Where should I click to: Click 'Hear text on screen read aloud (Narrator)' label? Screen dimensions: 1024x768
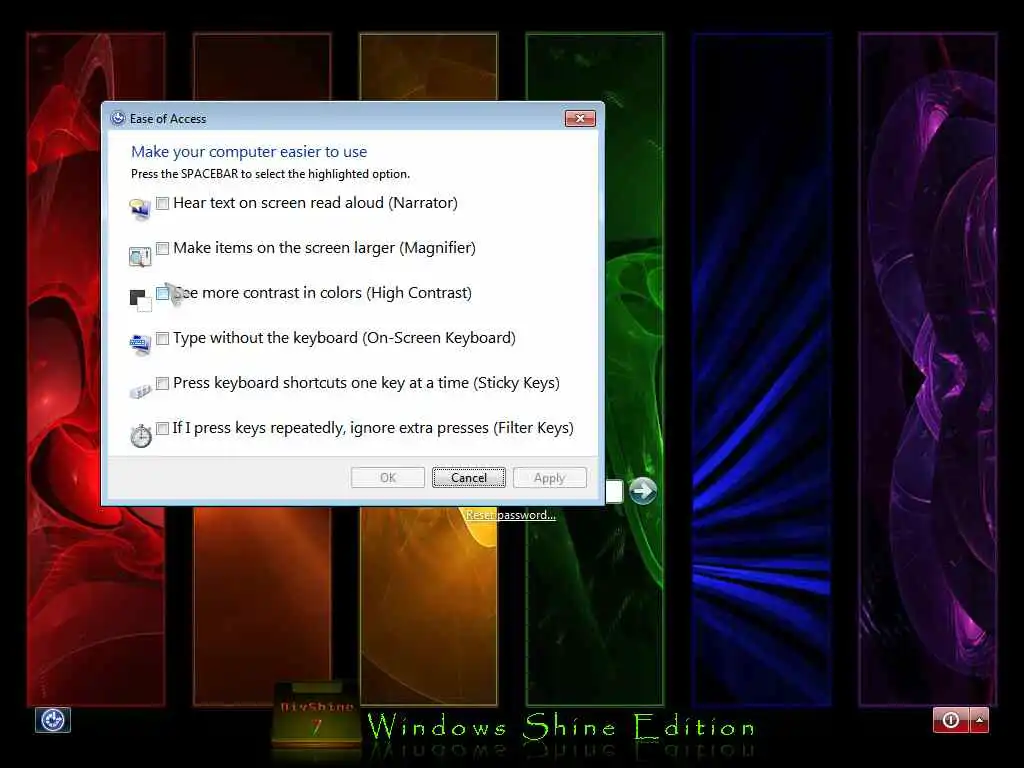tap(315, 203)
